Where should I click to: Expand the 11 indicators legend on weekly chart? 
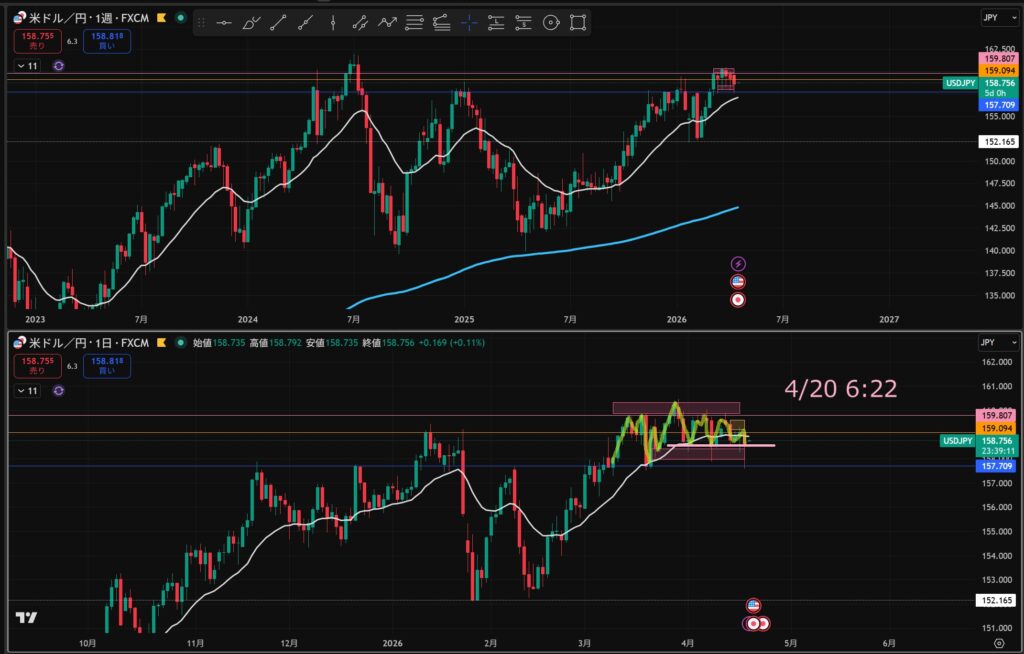tap(27, 66)
